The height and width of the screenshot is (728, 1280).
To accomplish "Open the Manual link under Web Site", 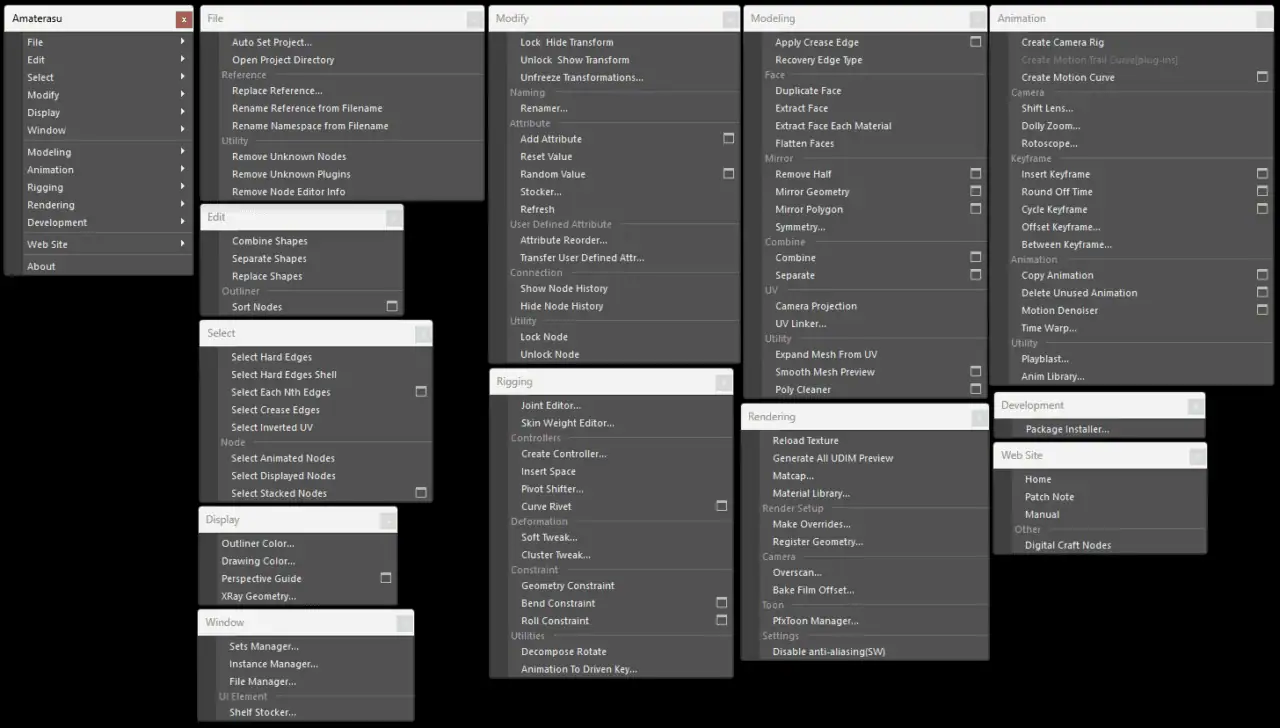I will (1041, 515).
